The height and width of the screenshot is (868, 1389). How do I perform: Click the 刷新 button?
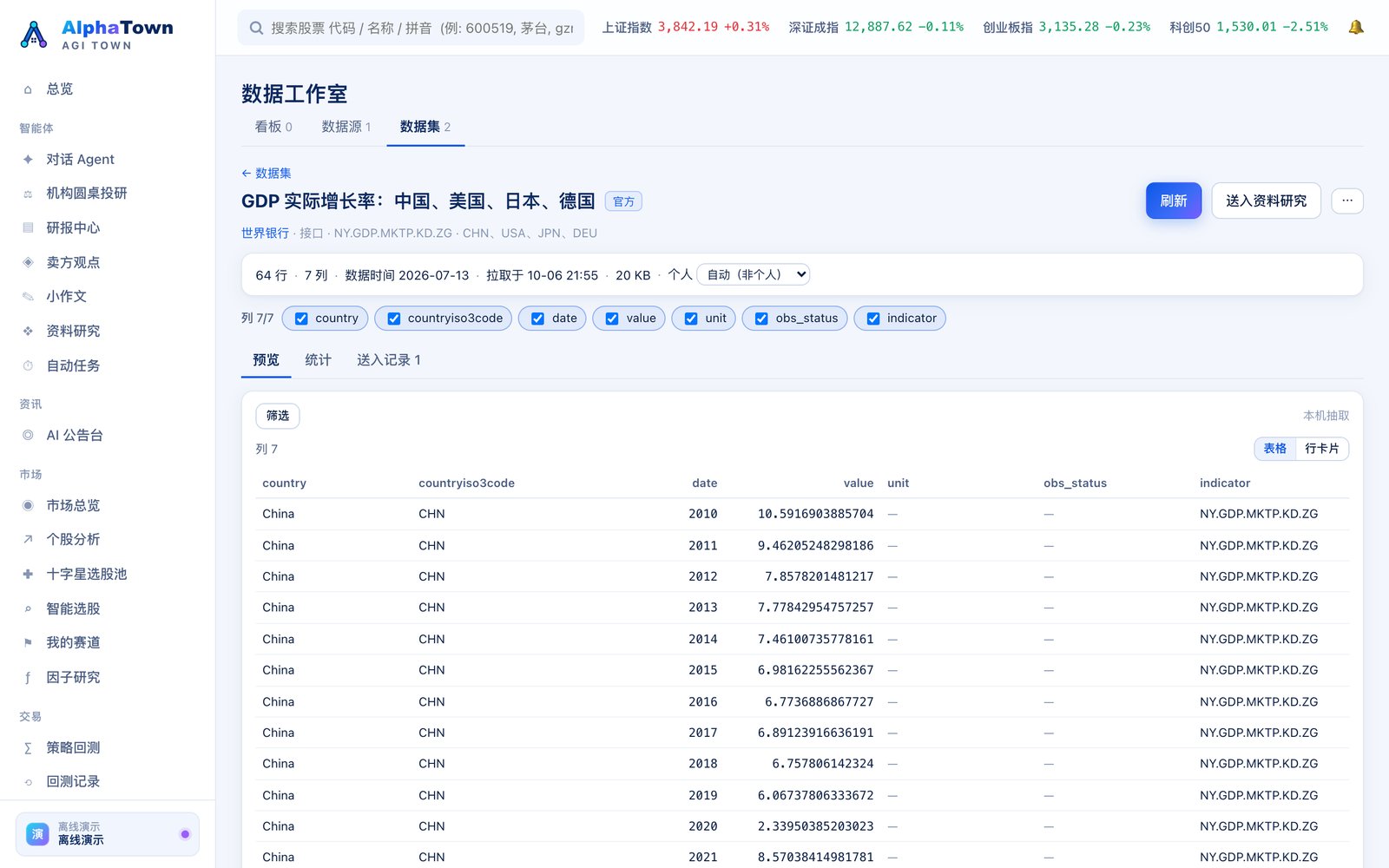click(1174, 201)
